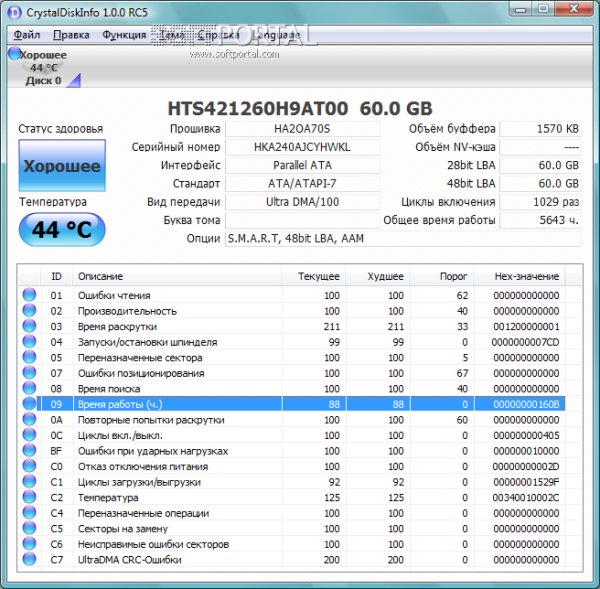The width and height of the screenshot is (600, 589).
Task: Click hex value 00000000160B
Action: [x=526, y=404]
